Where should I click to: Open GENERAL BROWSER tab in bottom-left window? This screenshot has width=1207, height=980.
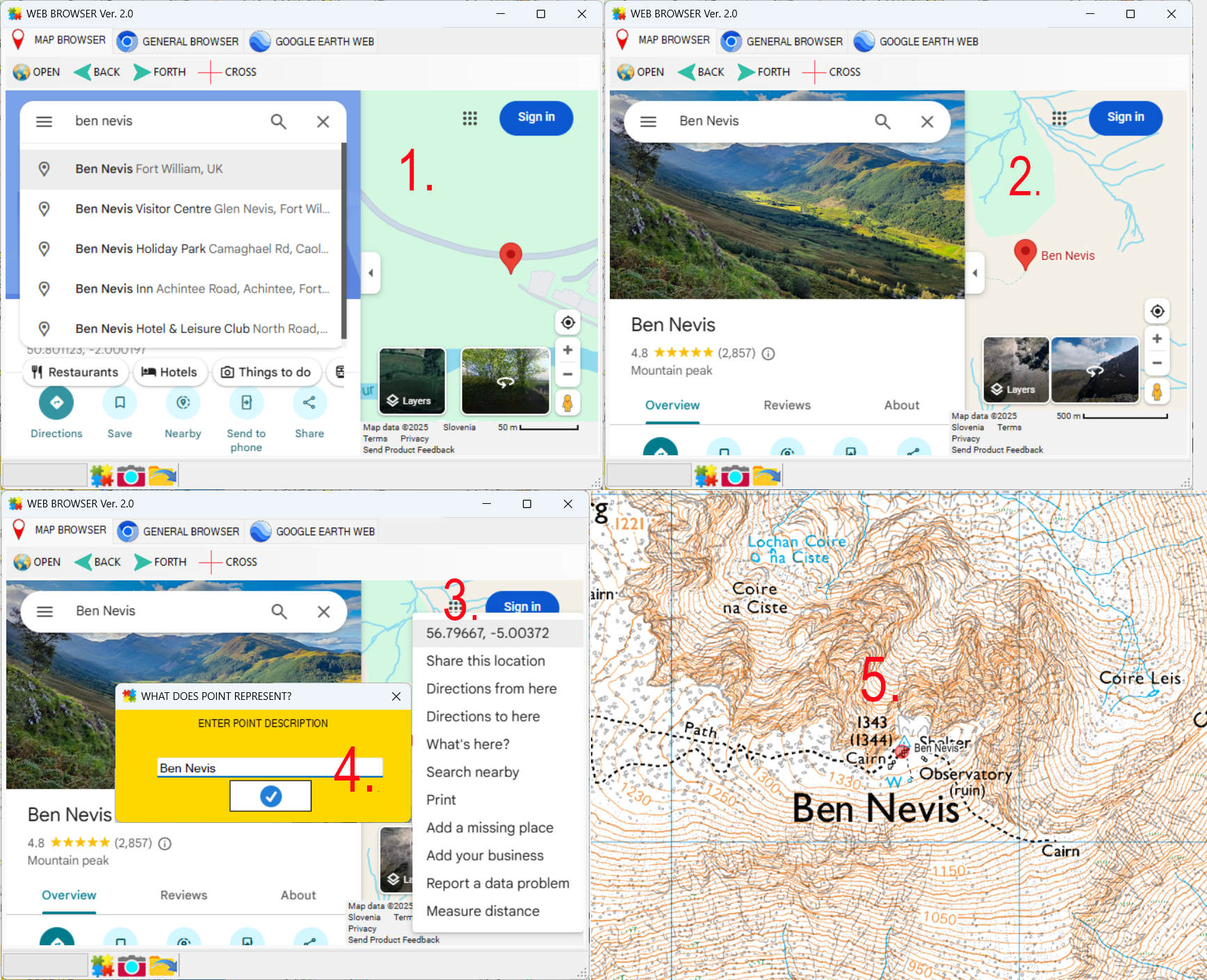coord(179,531)
